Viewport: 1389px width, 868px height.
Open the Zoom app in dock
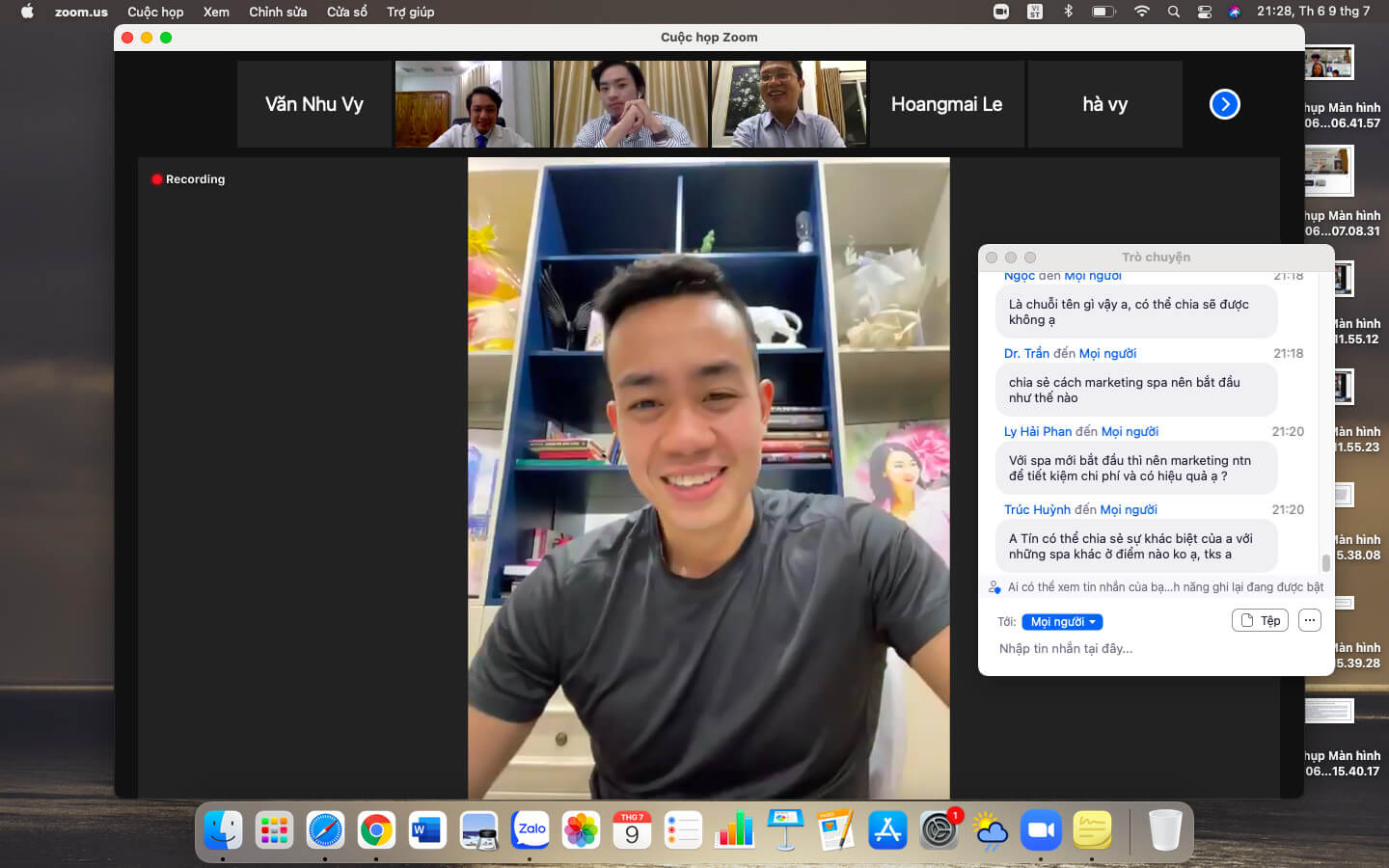coord(1041,829)
